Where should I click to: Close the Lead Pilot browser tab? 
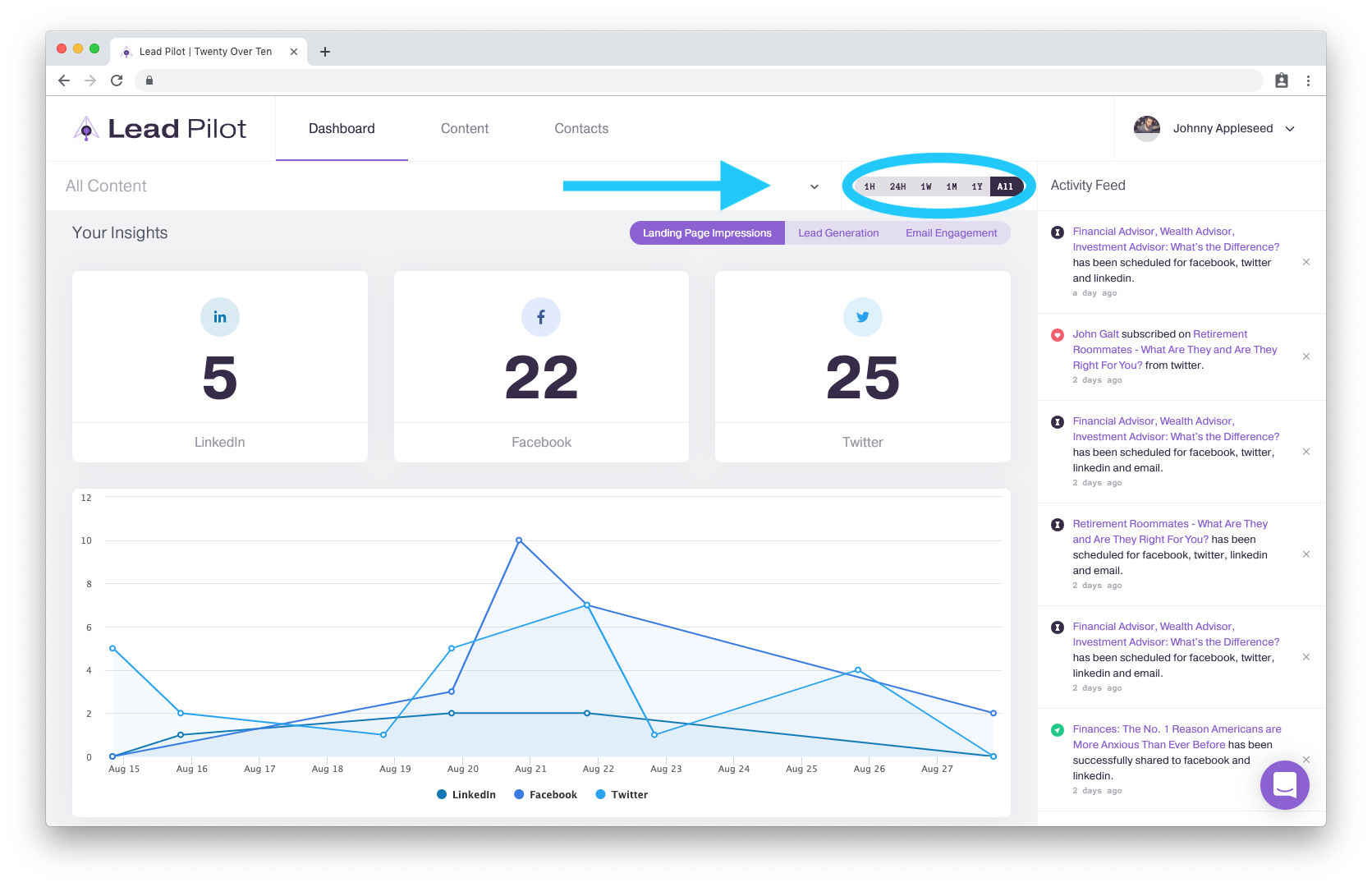(294, 52)
